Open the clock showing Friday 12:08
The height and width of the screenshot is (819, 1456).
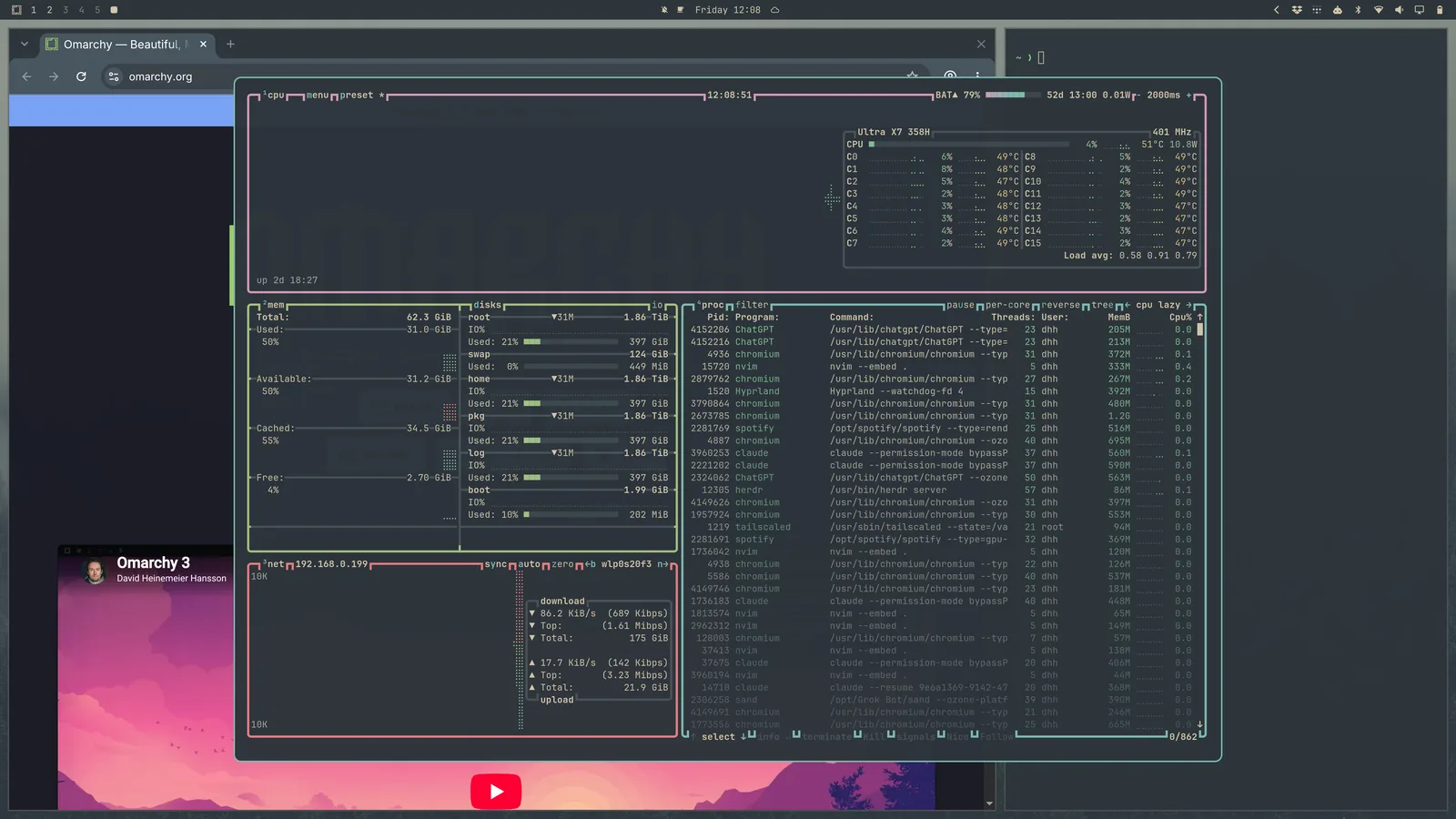tap(727, 10)
